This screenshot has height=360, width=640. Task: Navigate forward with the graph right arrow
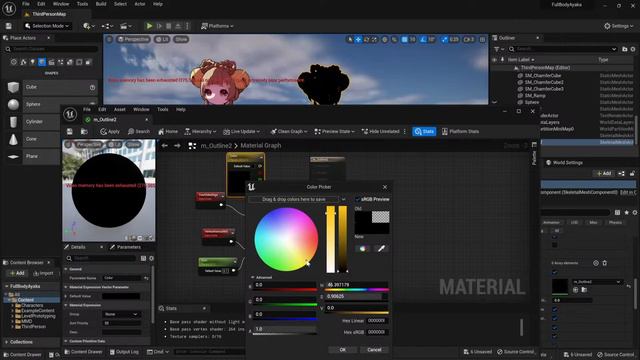coord(177,146)
